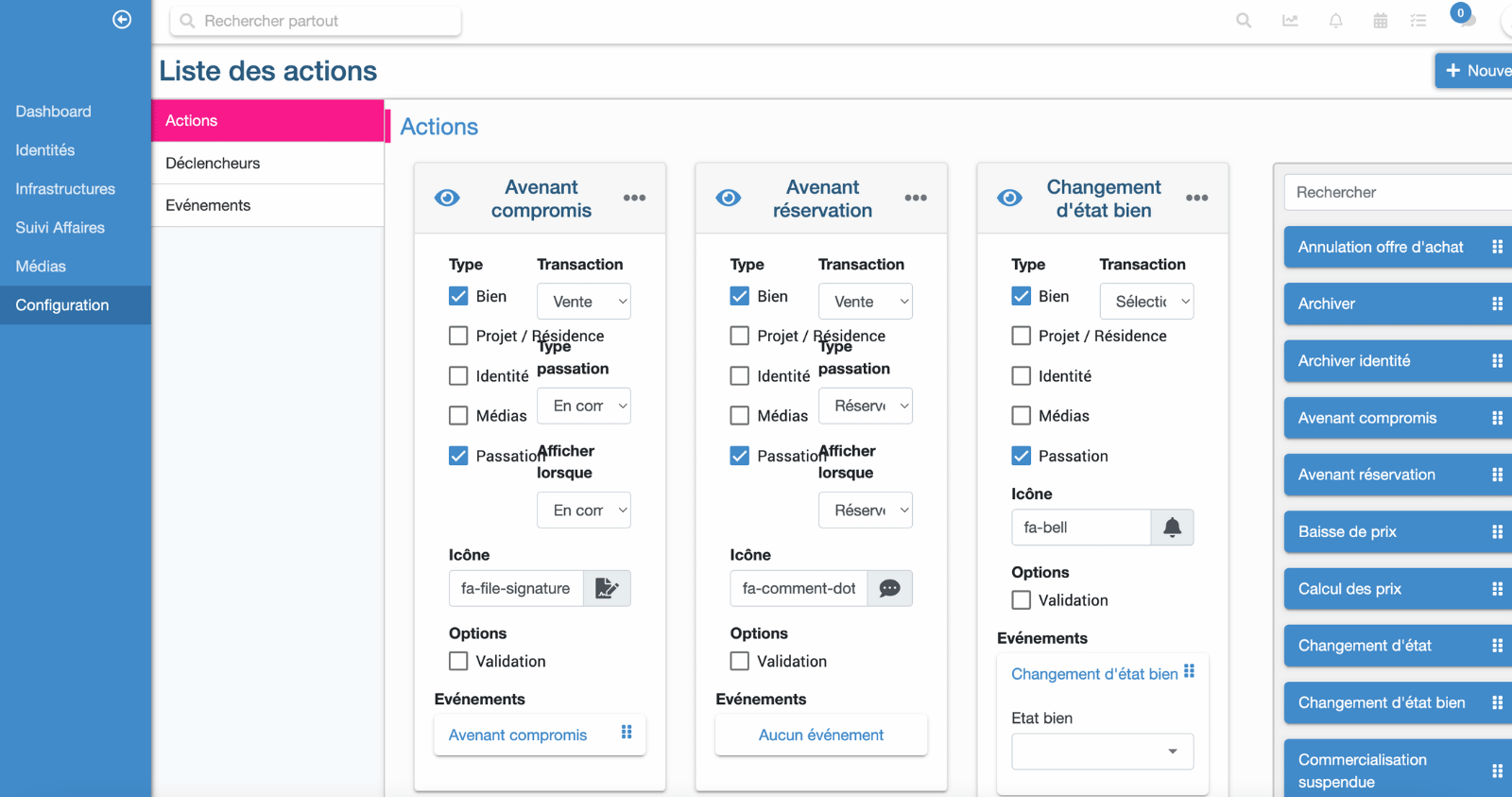Enable Validation option in Avenant réservation card
Image resolution: width=1512 pixels, height=797 pixels.
point(740,661)
